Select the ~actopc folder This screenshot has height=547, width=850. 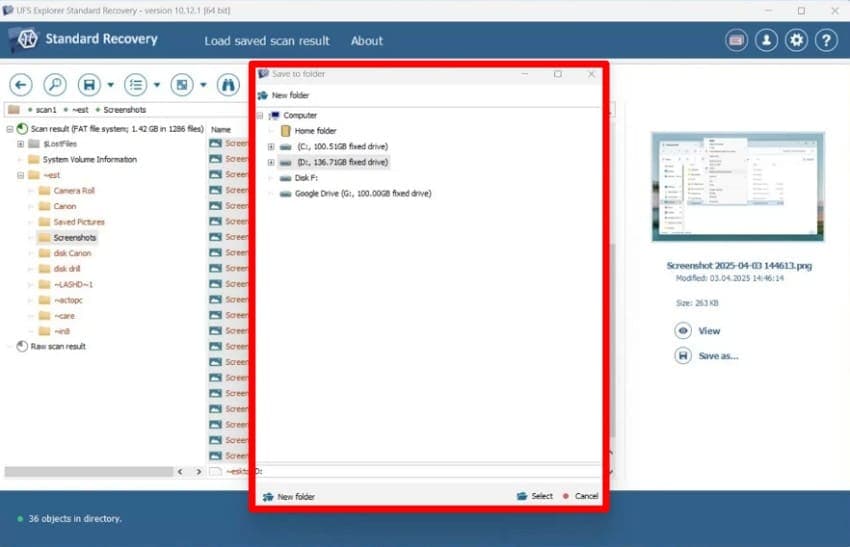pos(68,300)
